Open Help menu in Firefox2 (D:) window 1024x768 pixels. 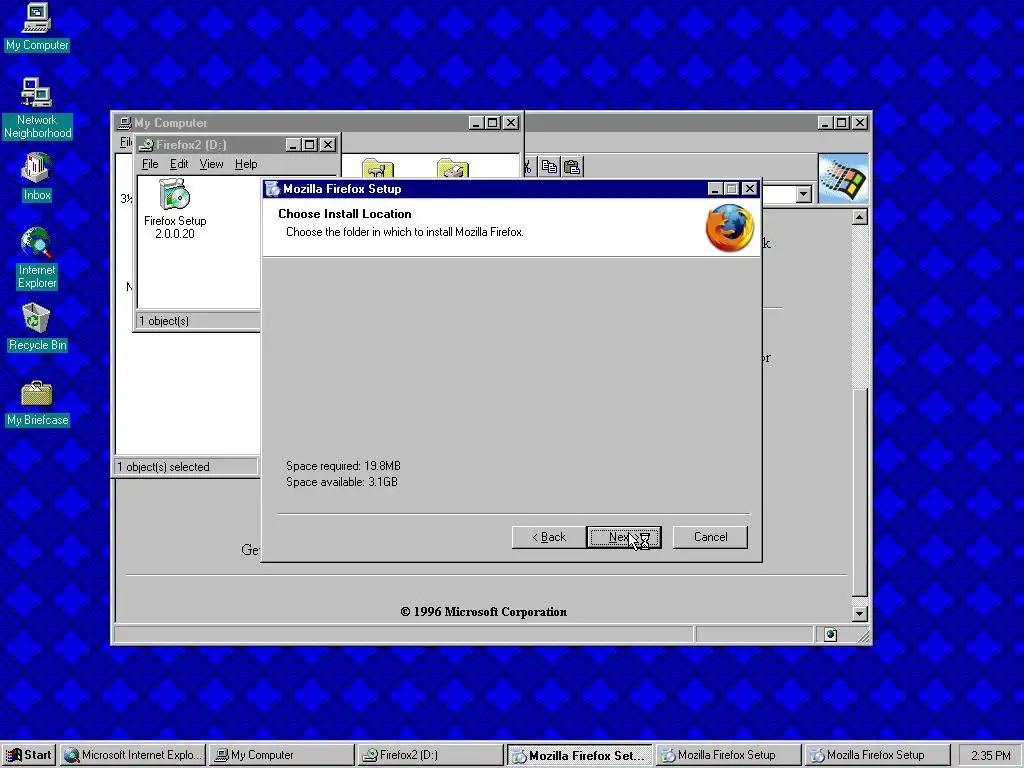246,164
